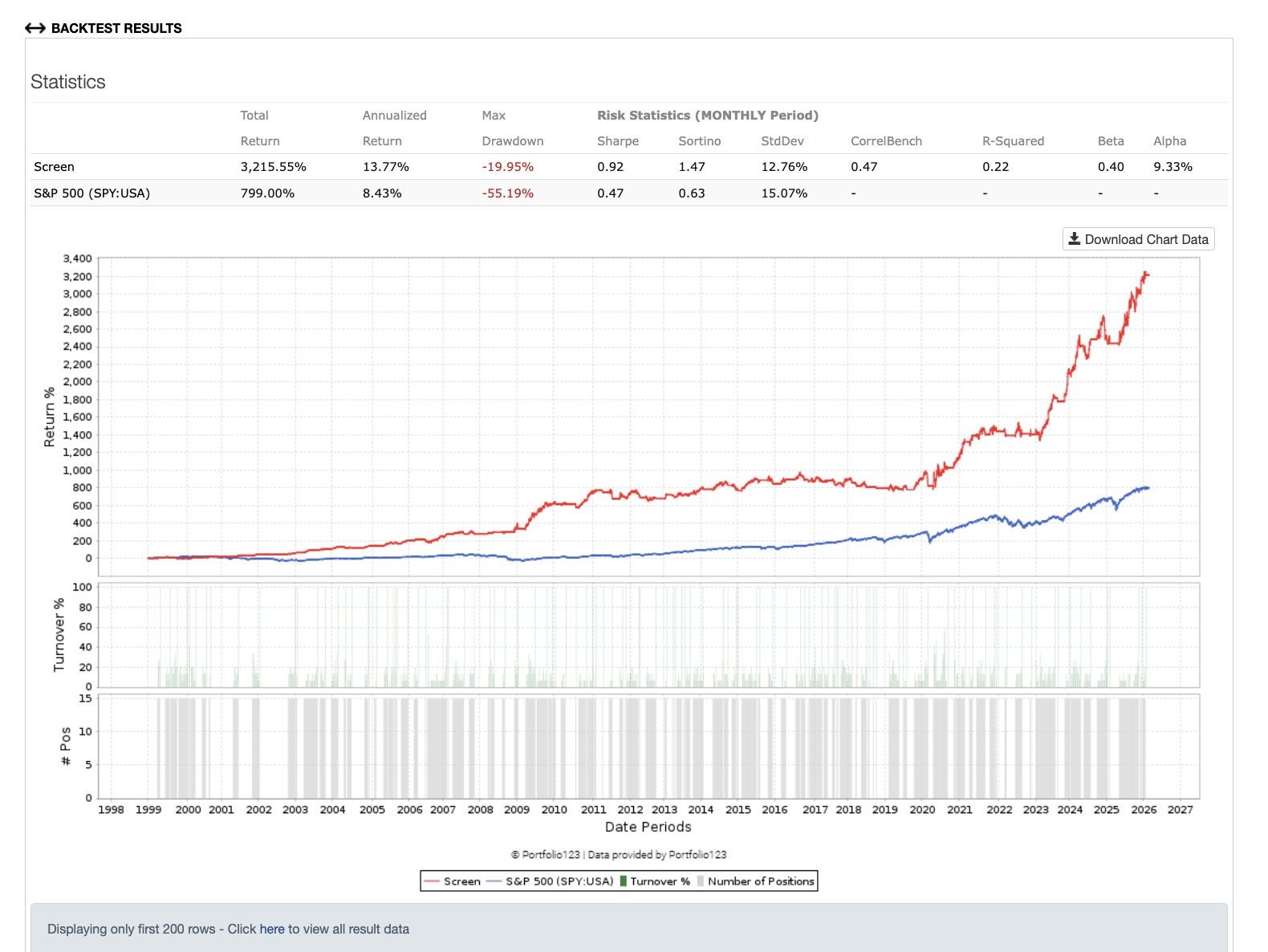The image size is (1268, 952).
Task: Click the Screen max drawdown value -19.95%
Action: pyautogui.click(x=508, y=167)
